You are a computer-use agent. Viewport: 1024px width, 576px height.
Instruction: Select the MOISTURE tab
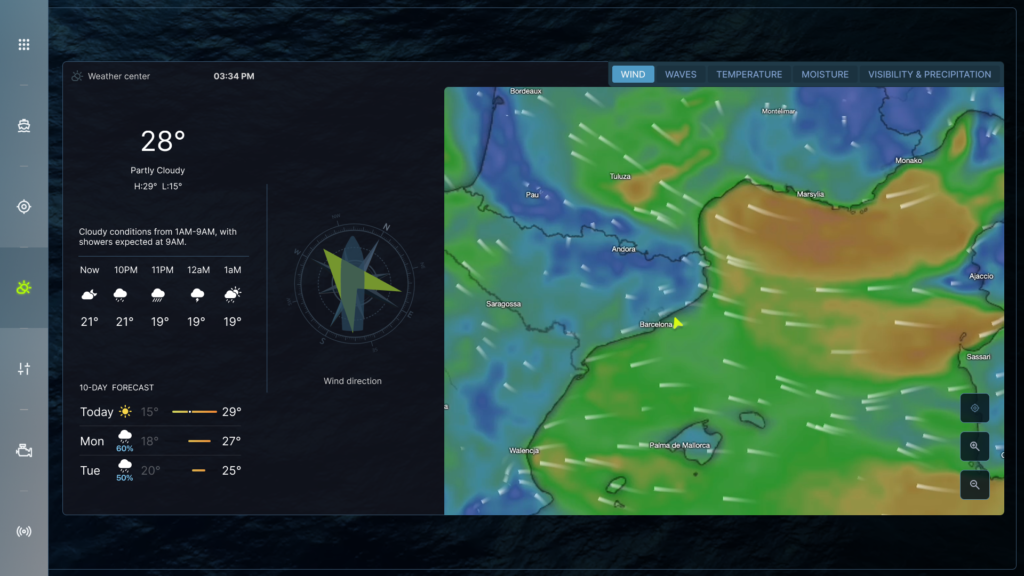825,74
